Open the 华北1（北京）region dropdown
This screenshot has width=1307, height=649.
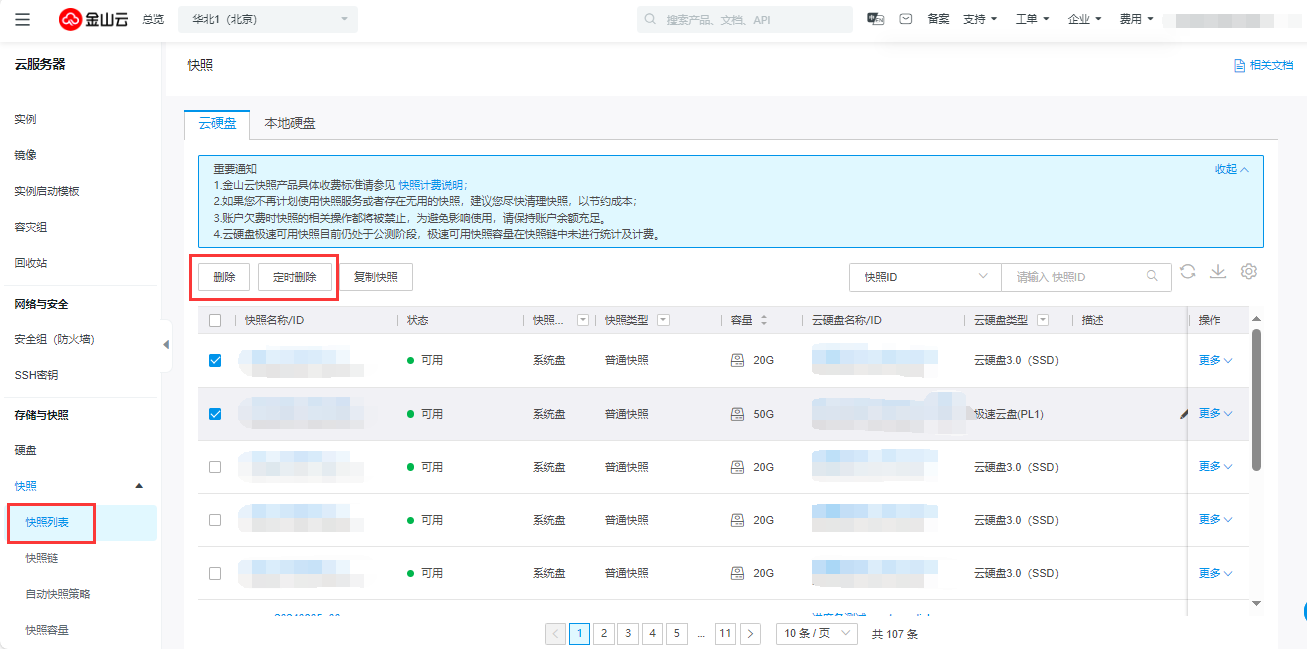pos(267,19)
